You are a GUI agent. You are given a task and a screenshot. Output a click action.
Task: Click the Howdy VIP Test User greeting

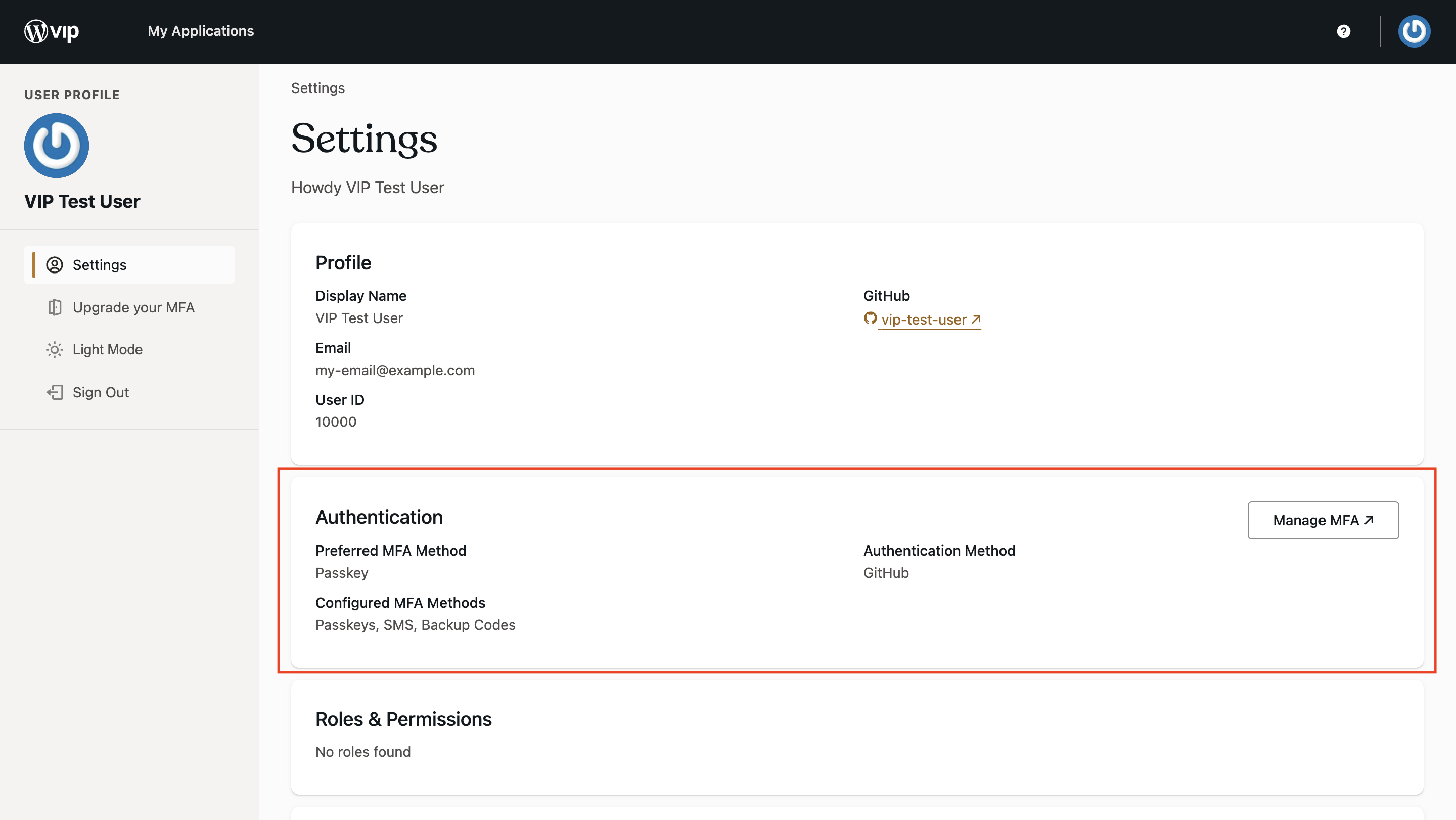point(368,188)
